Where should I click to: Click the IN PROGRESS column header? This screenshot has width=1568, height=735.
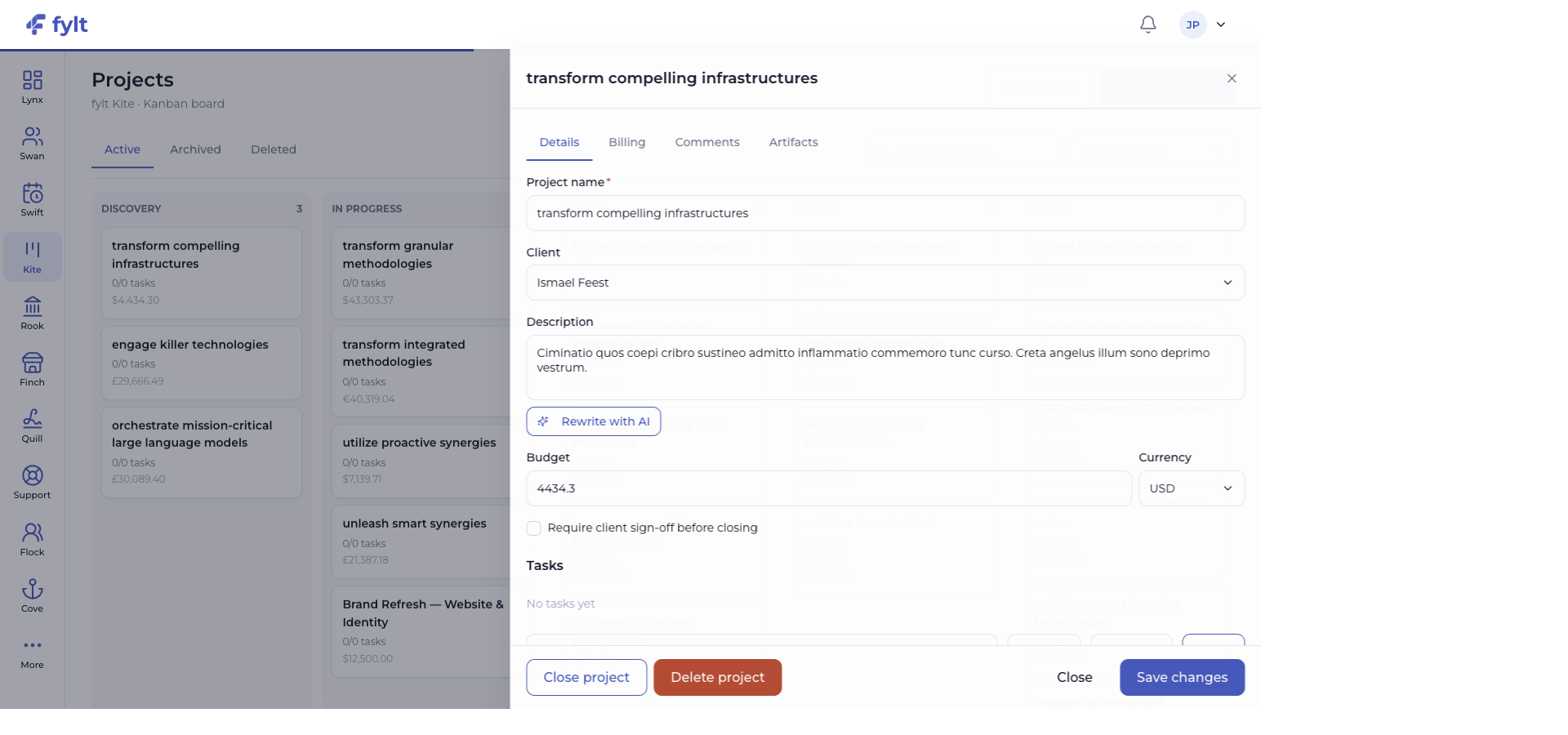(x=367, y=209)
